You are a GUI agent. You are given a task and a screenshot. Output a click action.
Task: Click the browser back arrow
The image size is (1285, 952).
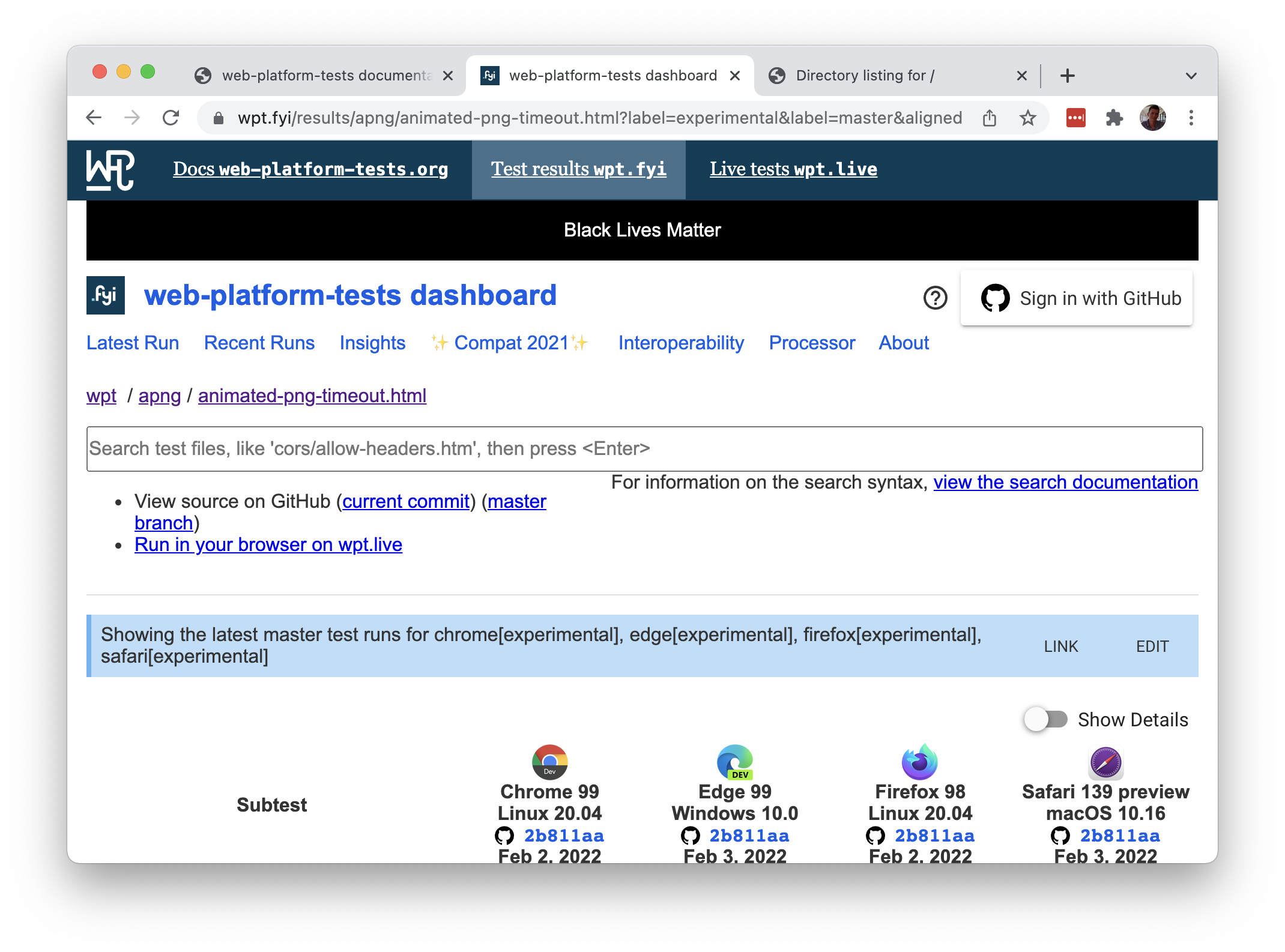pyautogui.click(x=94, y=118)
